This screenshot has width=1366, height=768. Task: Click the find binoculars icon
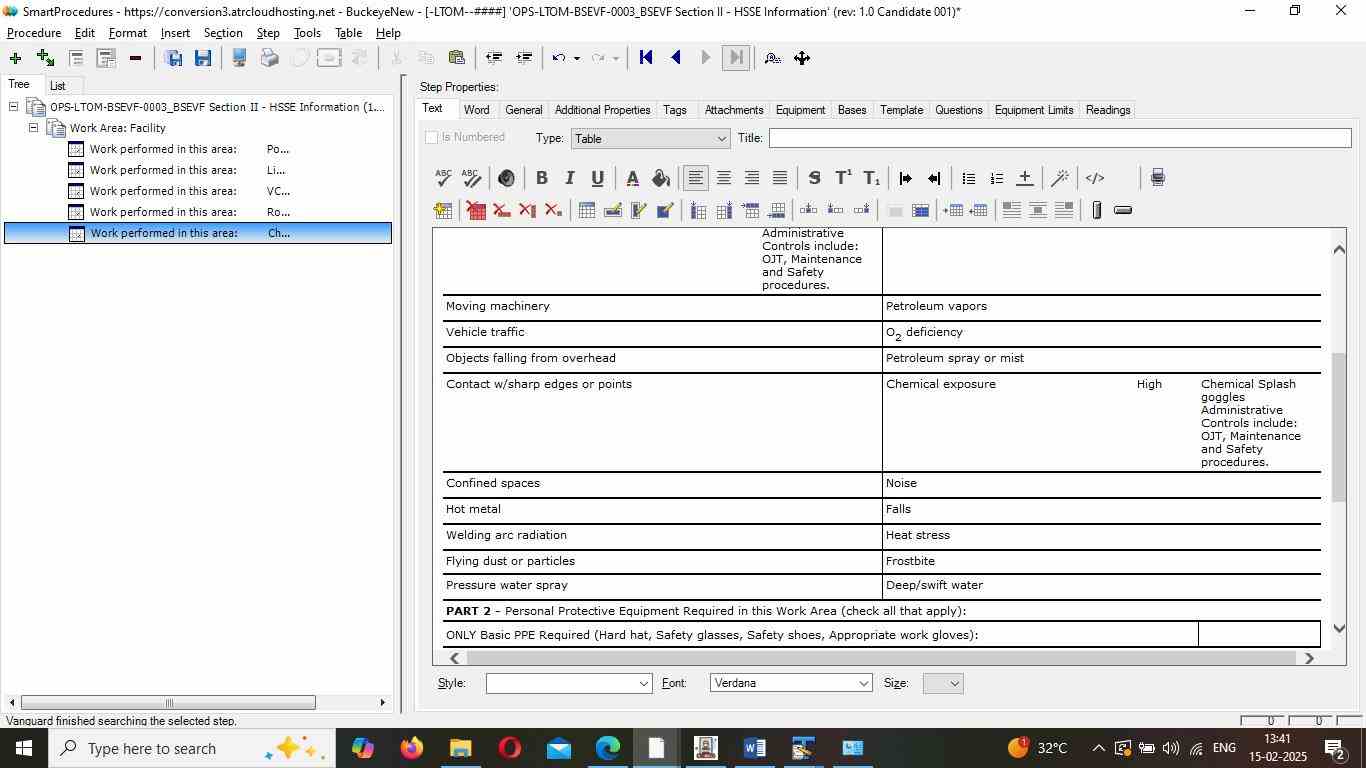coord(772,58)
